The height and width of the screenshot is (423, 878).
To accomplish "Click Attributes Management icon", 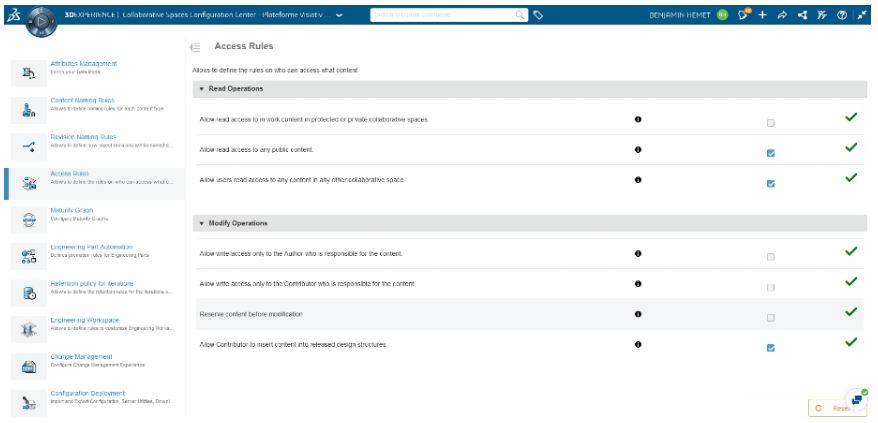I will tap(29, 73).
